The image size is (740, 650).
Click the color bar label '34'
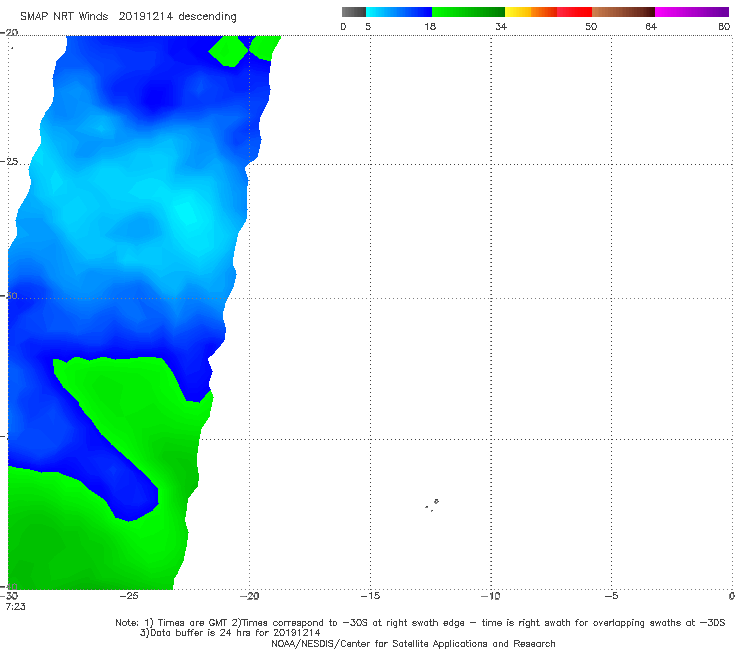pos(501,26)
